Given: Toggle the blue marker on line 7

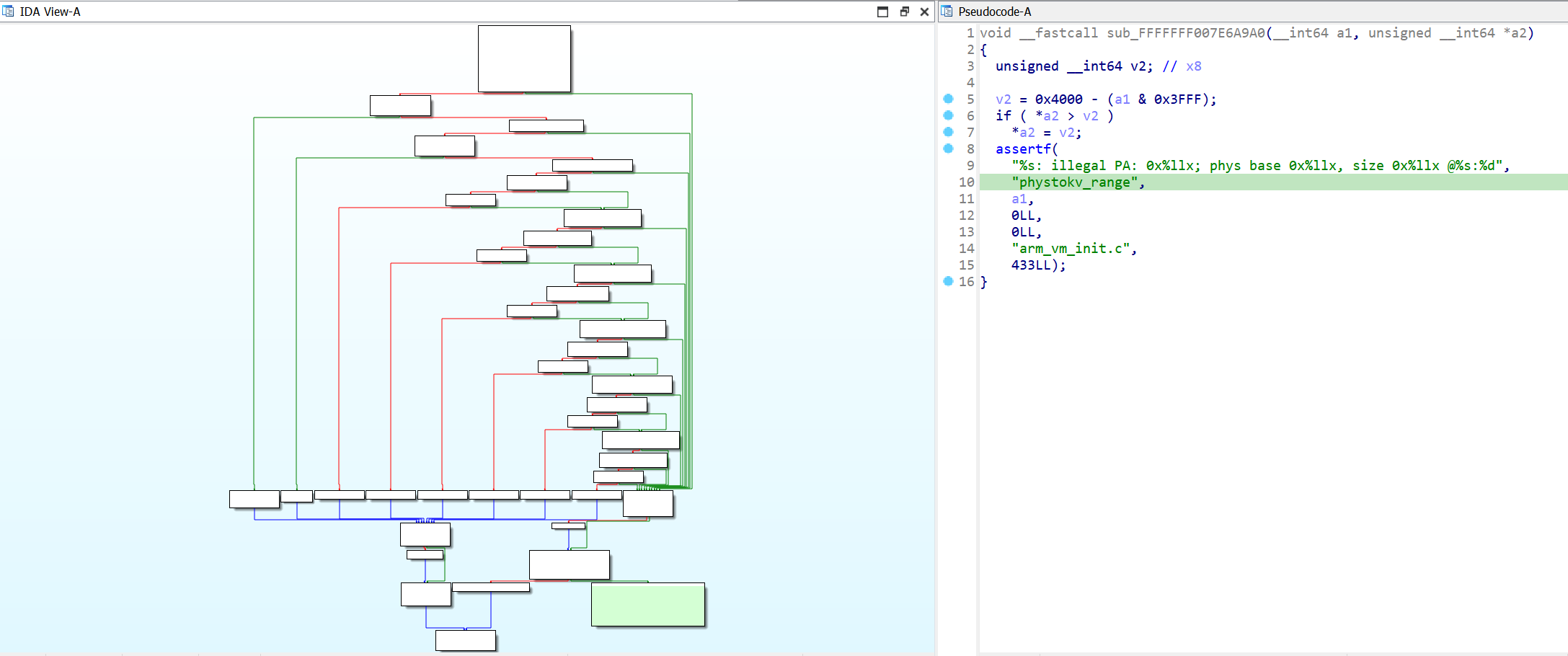Looking at the screenshot, I should coord(947,132).
